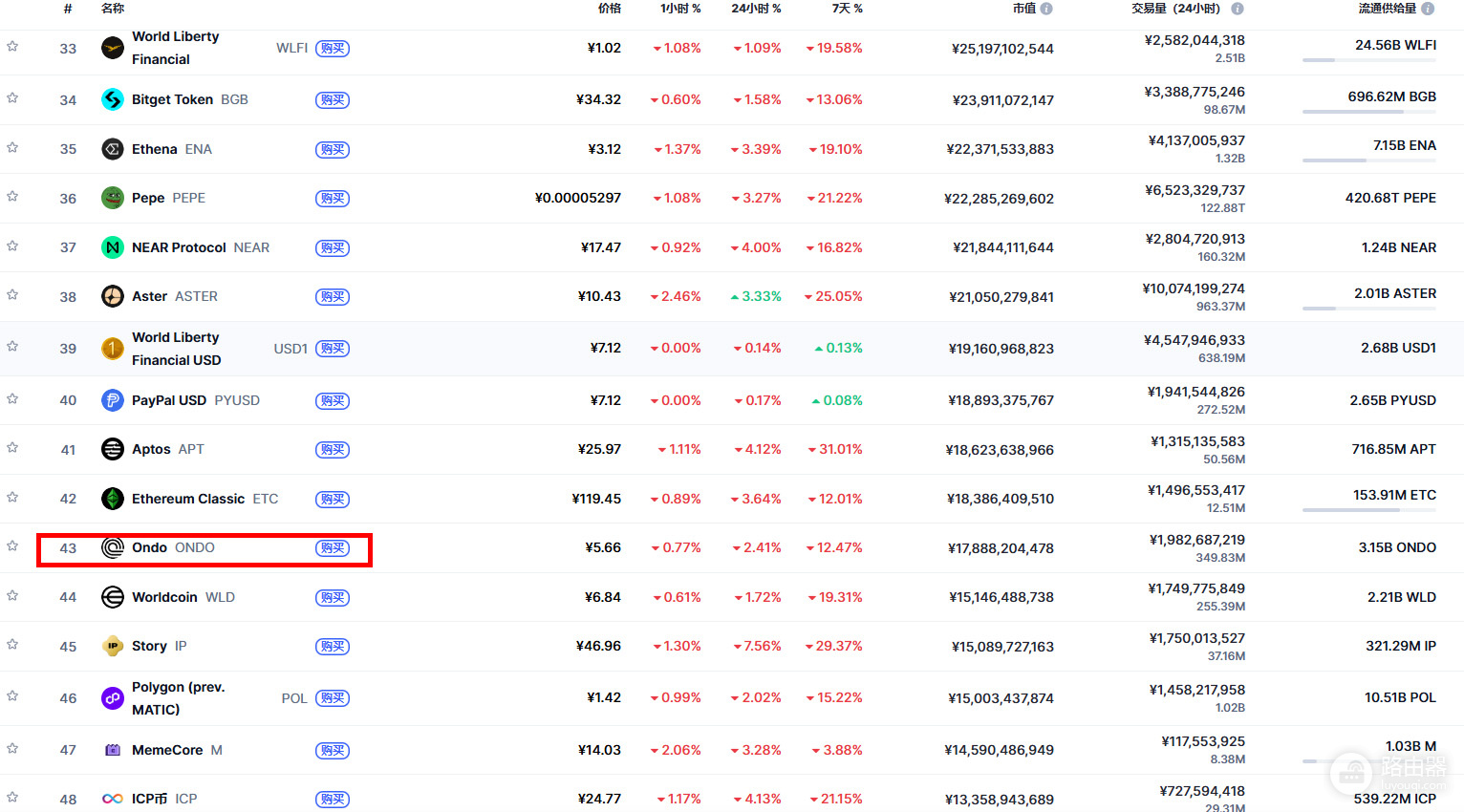Star NEAR Protocol in the watchlist
This screenshot has width=1464, height=812.
click(12, 246)
